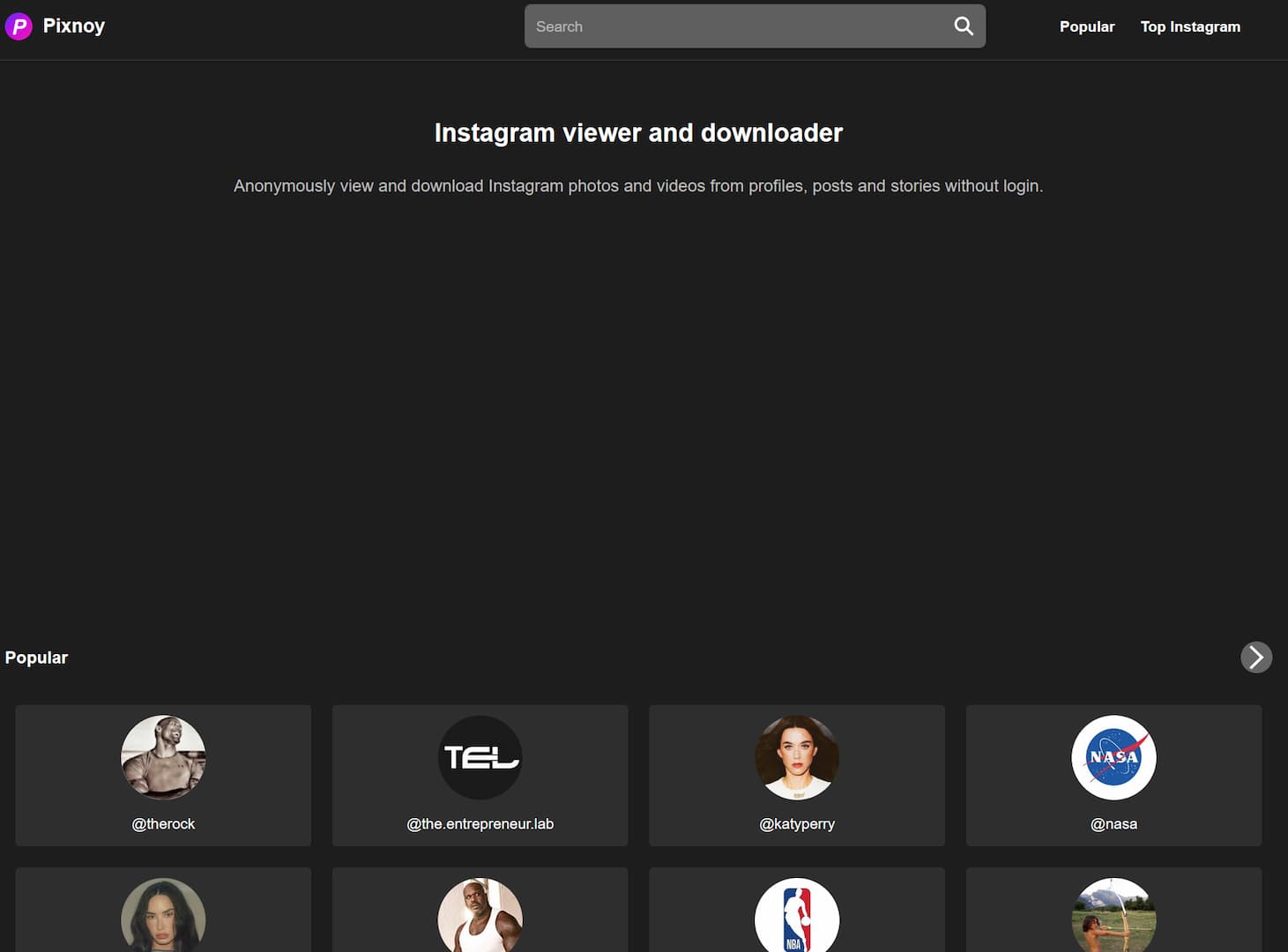This screenshot has width=1288, height=952.
Task: Open the dark-haired woman avatar in second row
Action: pos(163,915)
